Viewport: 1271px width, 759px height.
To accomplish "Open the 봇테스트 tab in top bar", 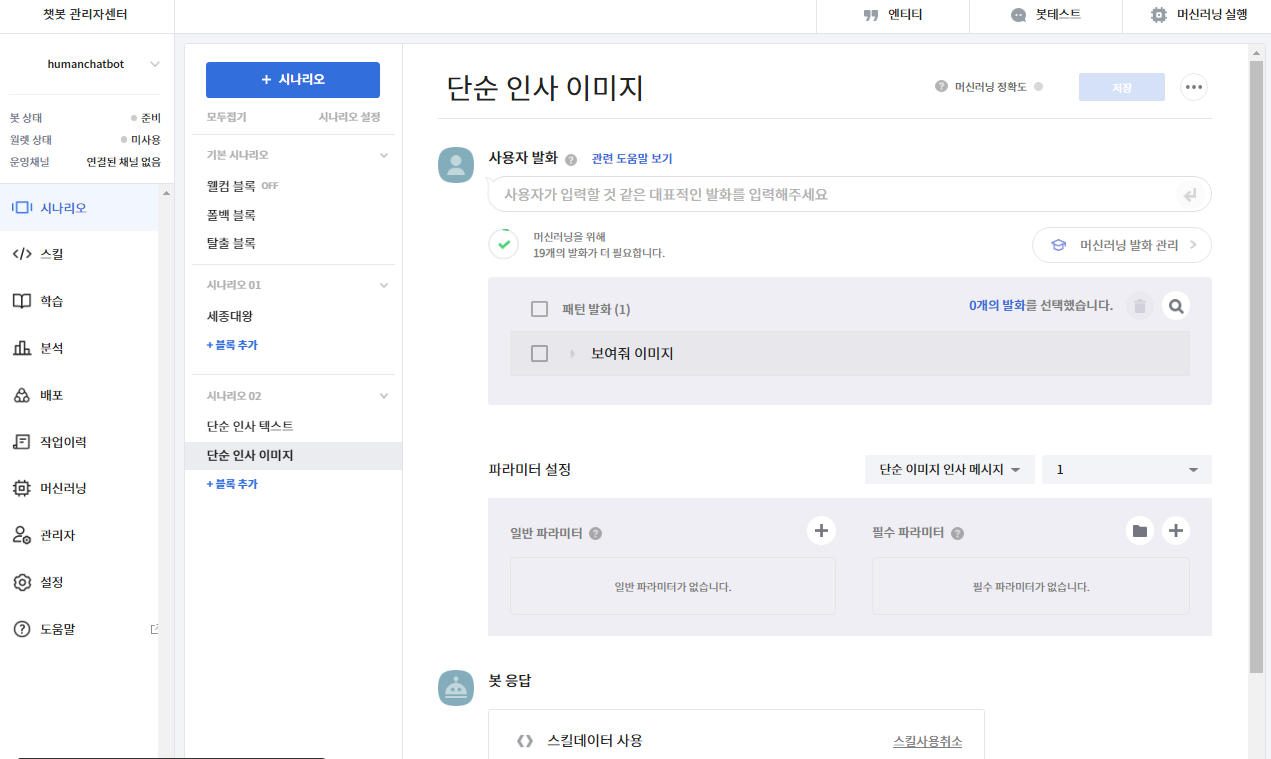I will [x=1045, y=15].
